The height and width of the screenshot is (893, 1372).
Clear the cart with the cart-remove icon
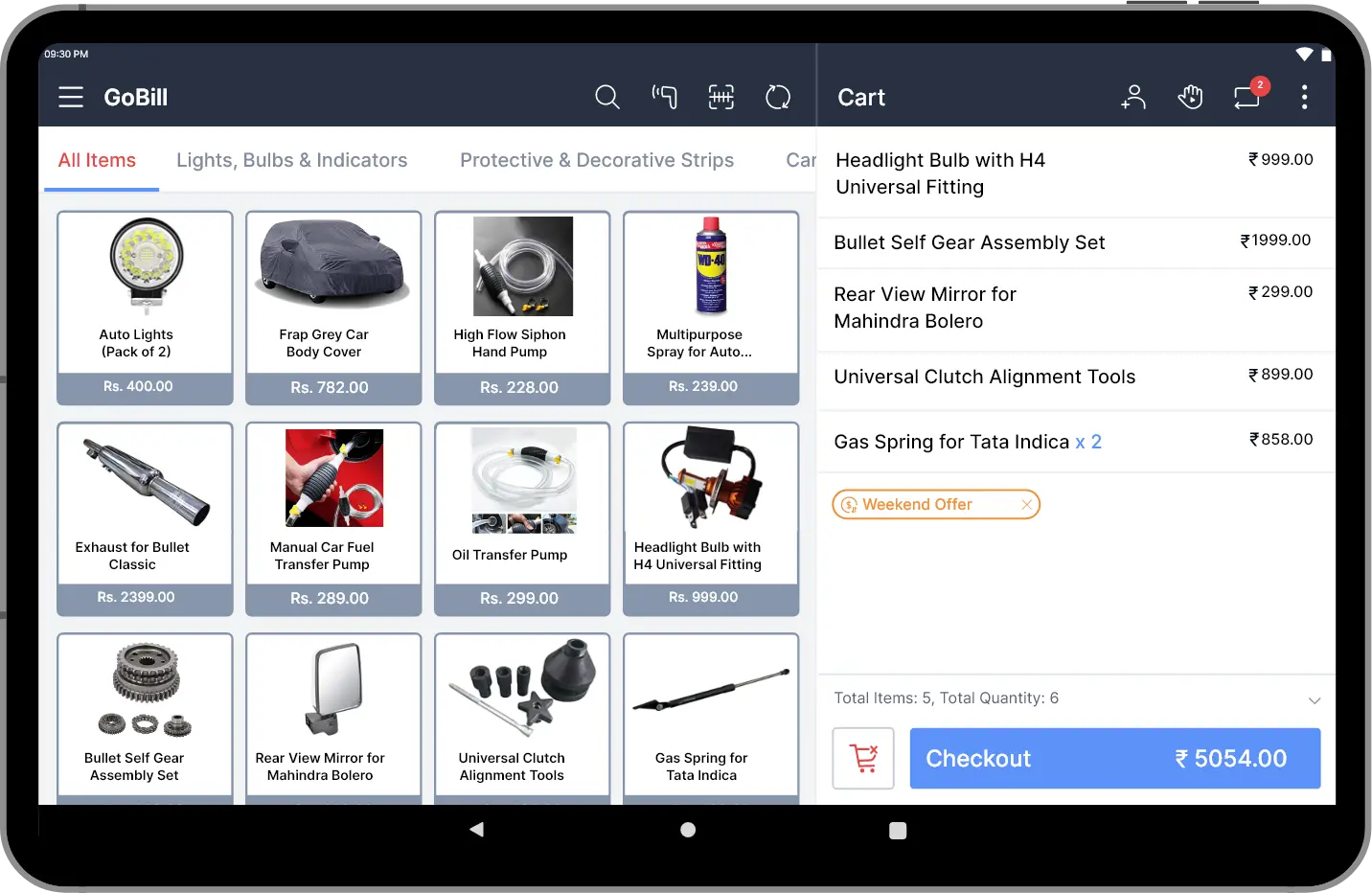click(862, 758)
